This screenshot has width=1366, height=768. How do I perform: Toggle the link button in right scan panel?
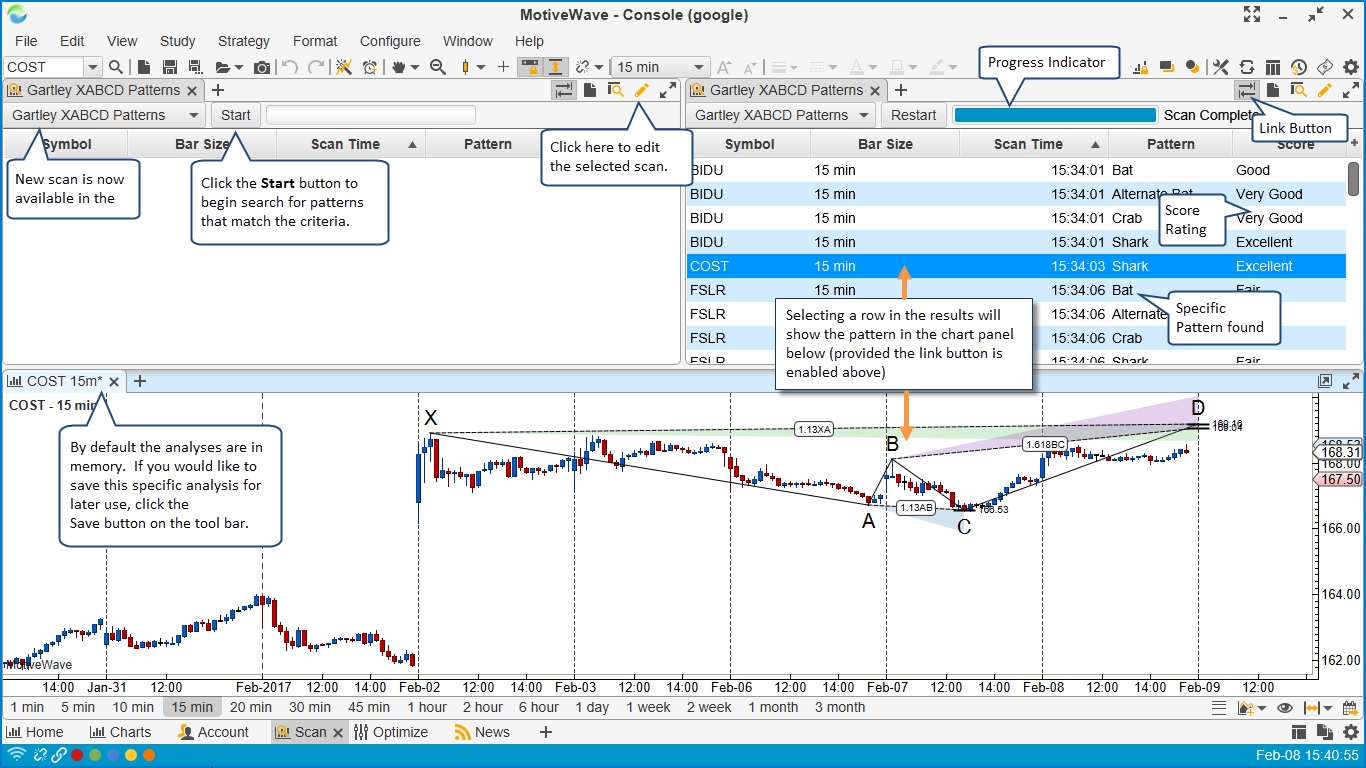point(1247,90)
